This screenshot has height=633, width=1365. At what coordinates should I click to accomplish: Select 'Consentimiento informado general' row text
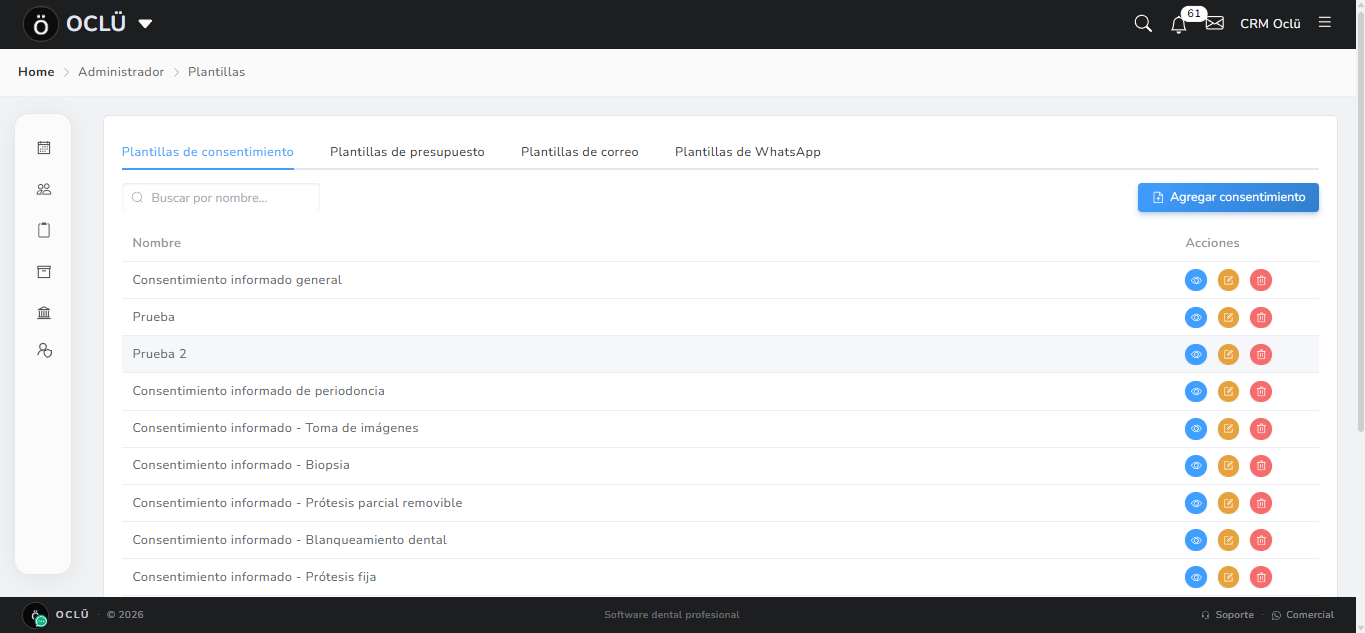237,280
